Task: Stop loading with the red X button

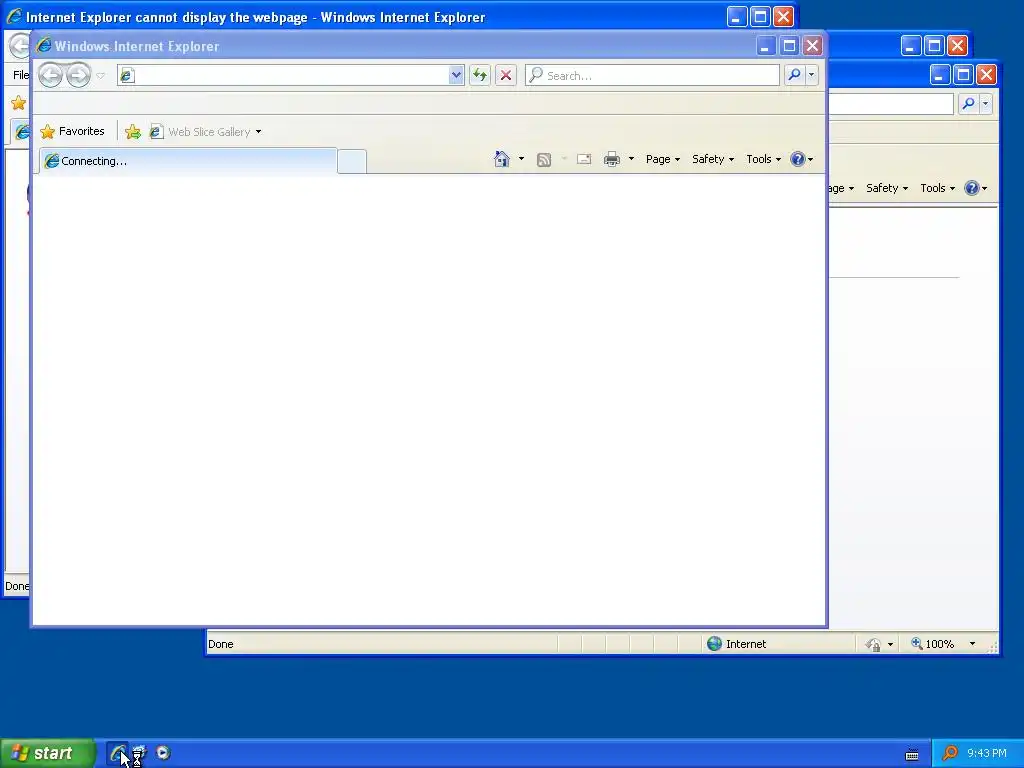Action: tap(505, 75)
